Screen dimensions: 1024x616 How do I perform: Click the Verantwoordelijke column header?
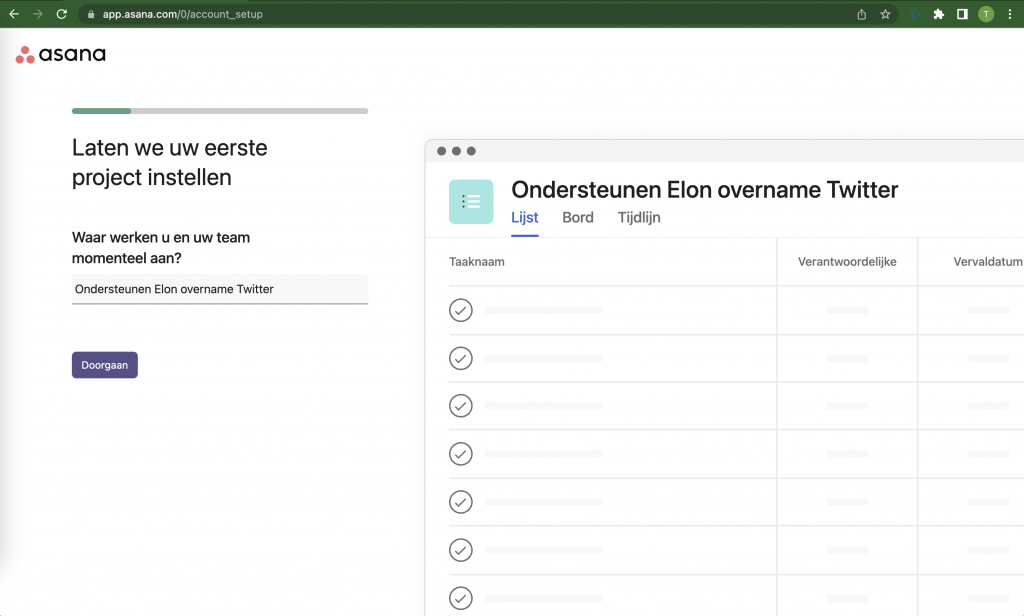(847, 262)
